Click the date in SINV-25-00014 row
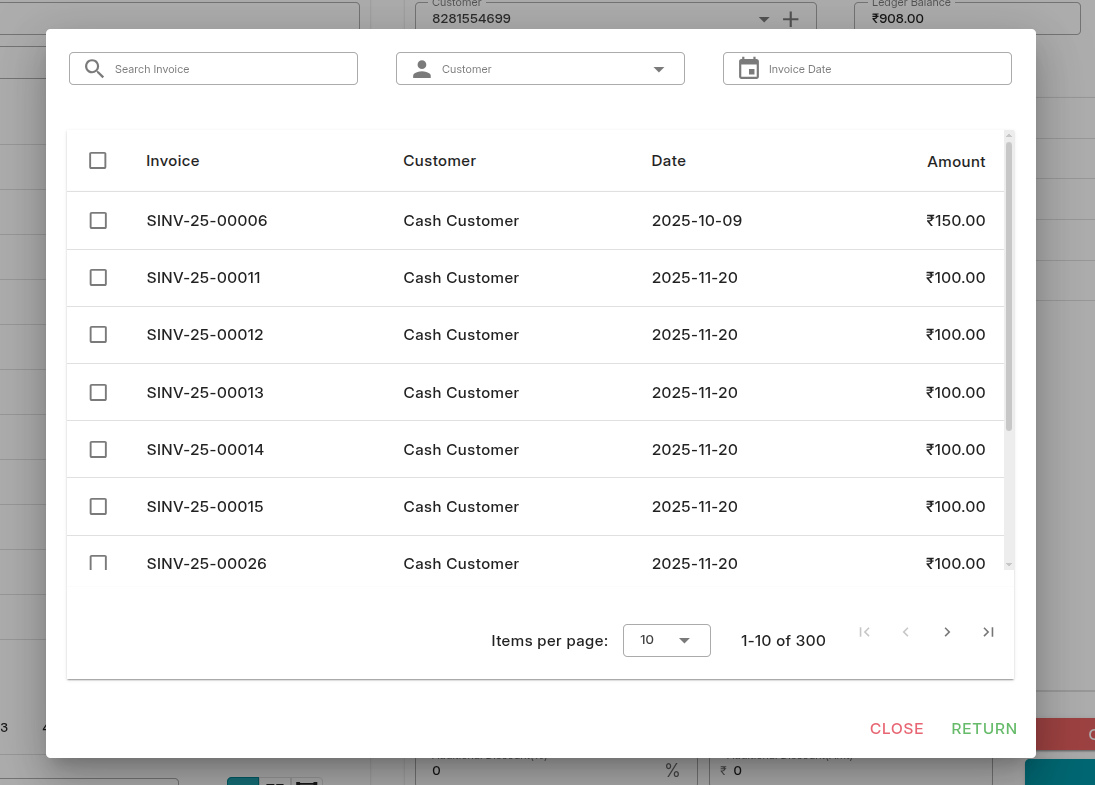1095x785 pixels. pos(695,450)
